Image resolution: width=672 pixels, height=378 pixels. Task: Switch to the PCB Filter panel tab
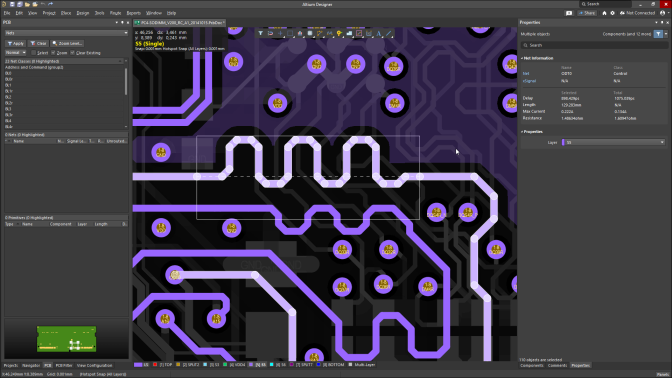(x=64, y=366)
